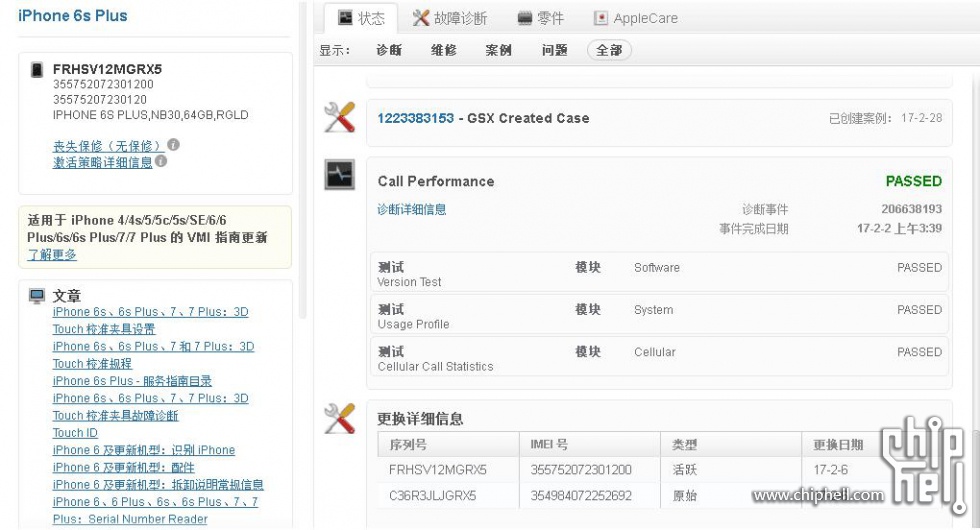Select IMEI 355752072301200 in sidebar

(x=103, y=84)
